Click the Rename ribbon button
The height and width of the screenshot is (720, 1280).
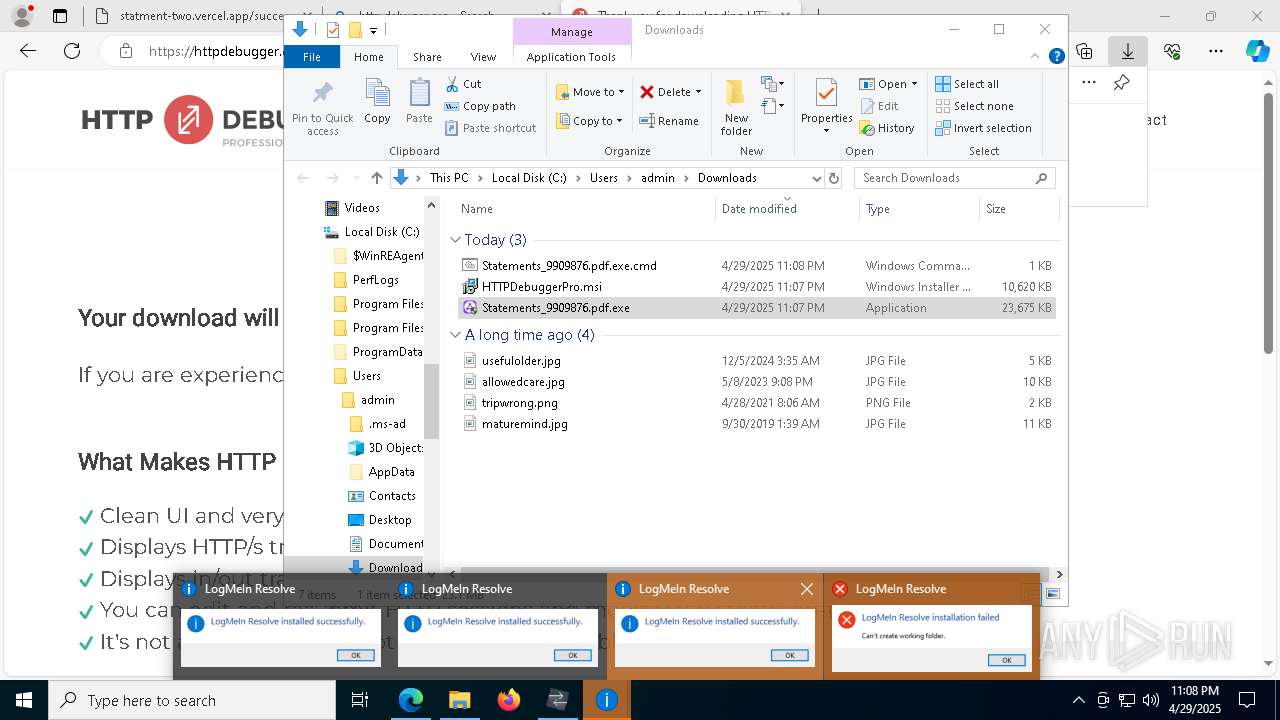coord(669,121)
